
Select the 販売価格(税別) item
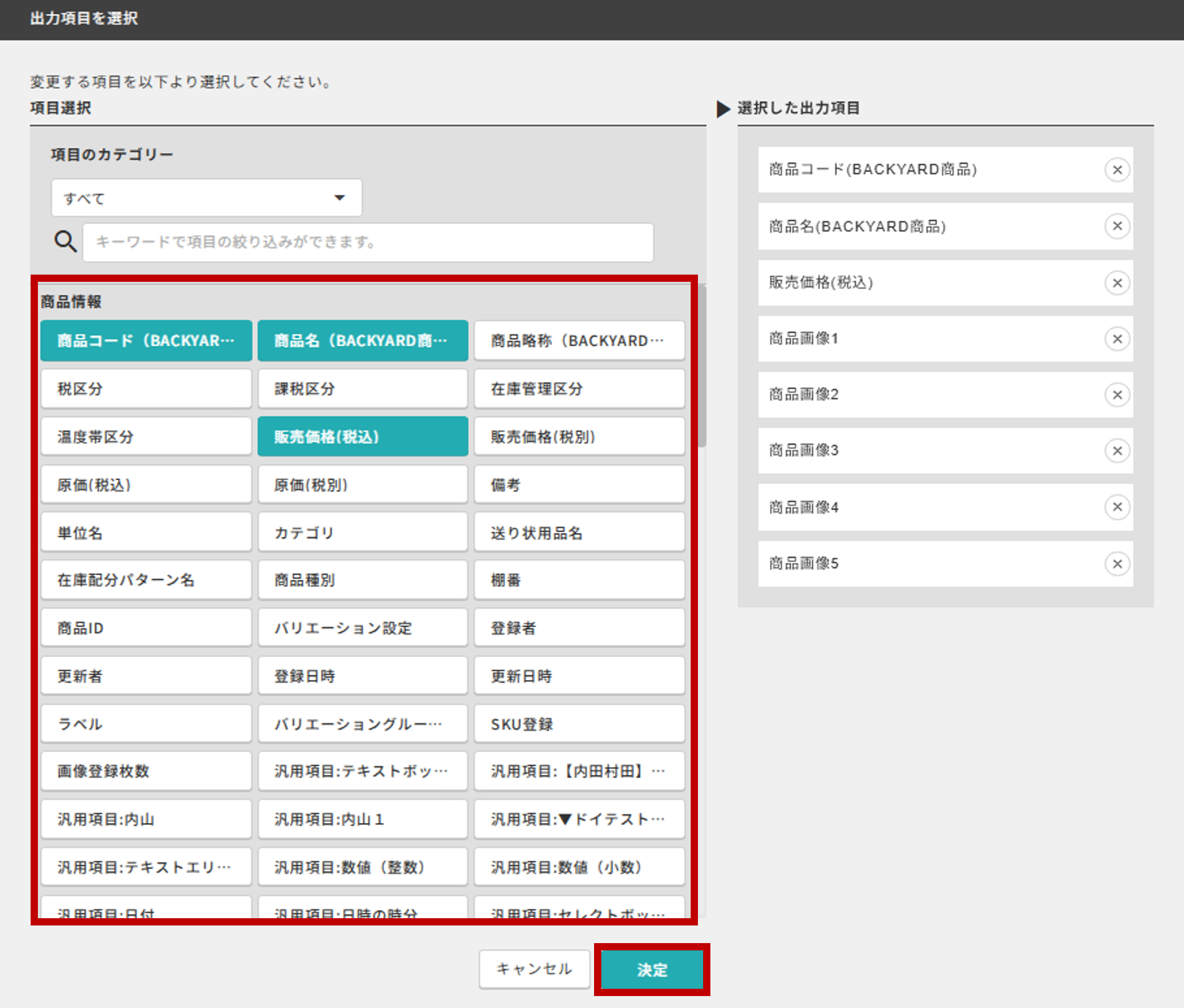(580, 437)
